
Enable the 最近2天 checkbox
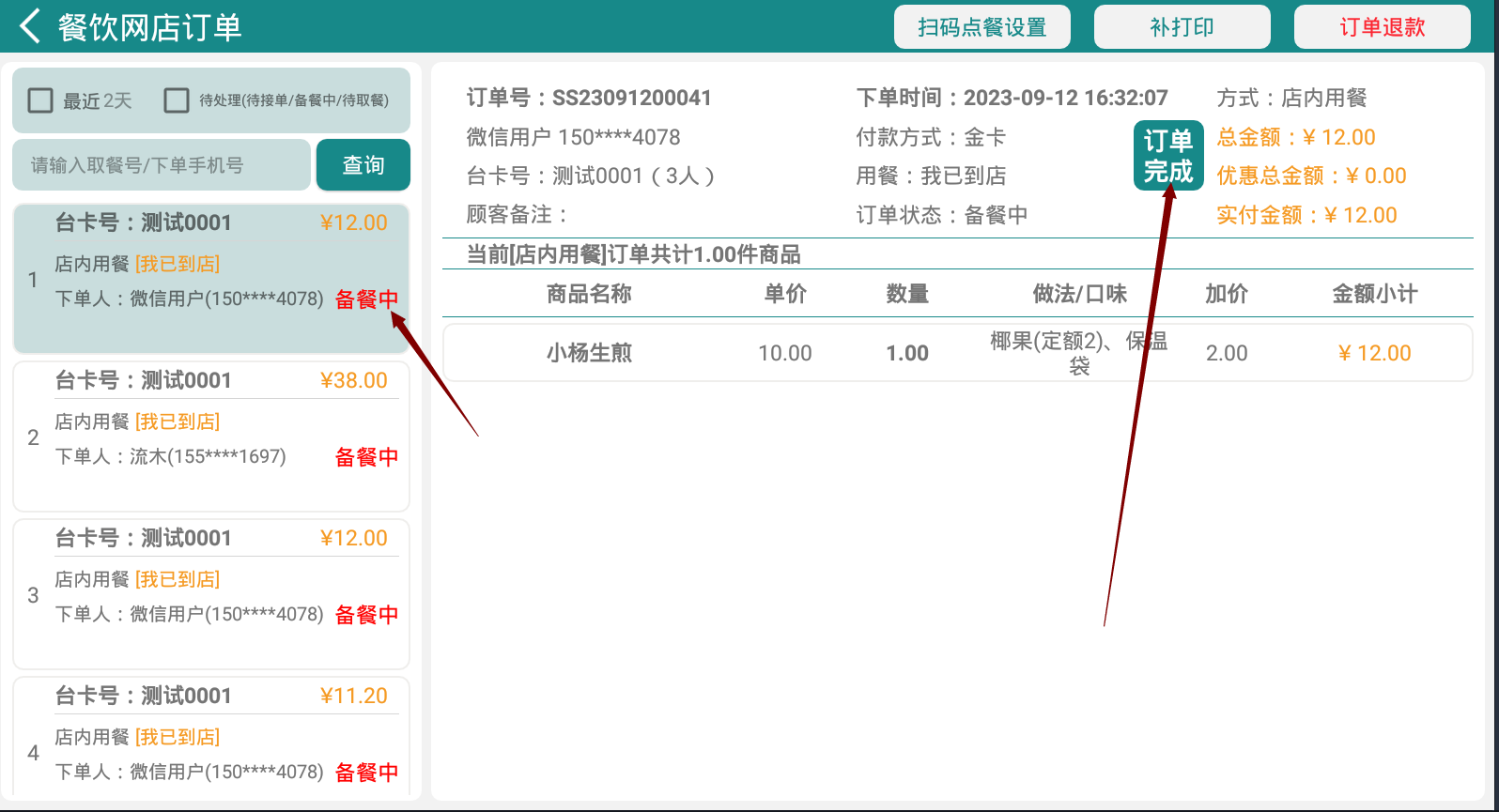pos(40,100)
